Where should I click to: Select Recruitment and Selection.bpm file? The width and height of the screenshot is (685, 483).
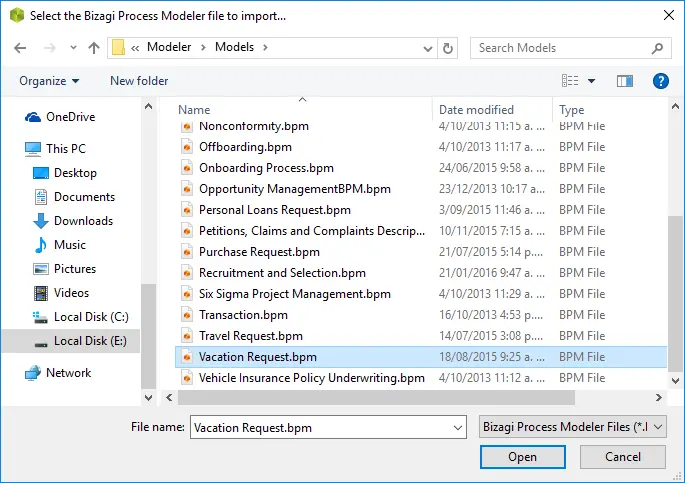pyautogui.click(x=282, y=273)
